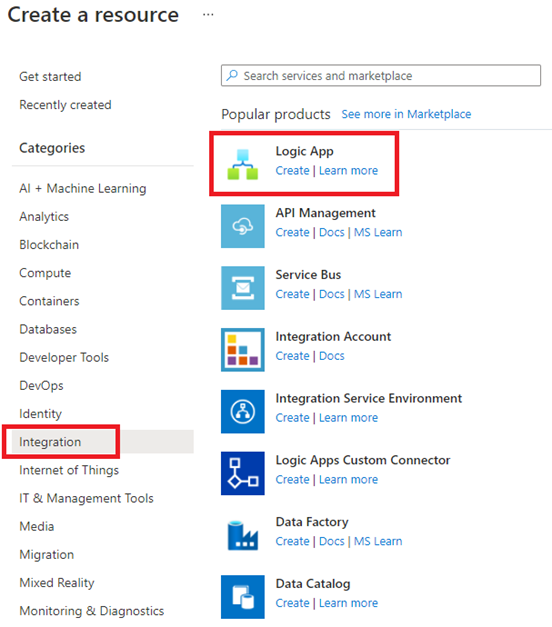Open the ellipsis menu beside Create a resource
Screen dimensions: 552x627
coord(208,15)
